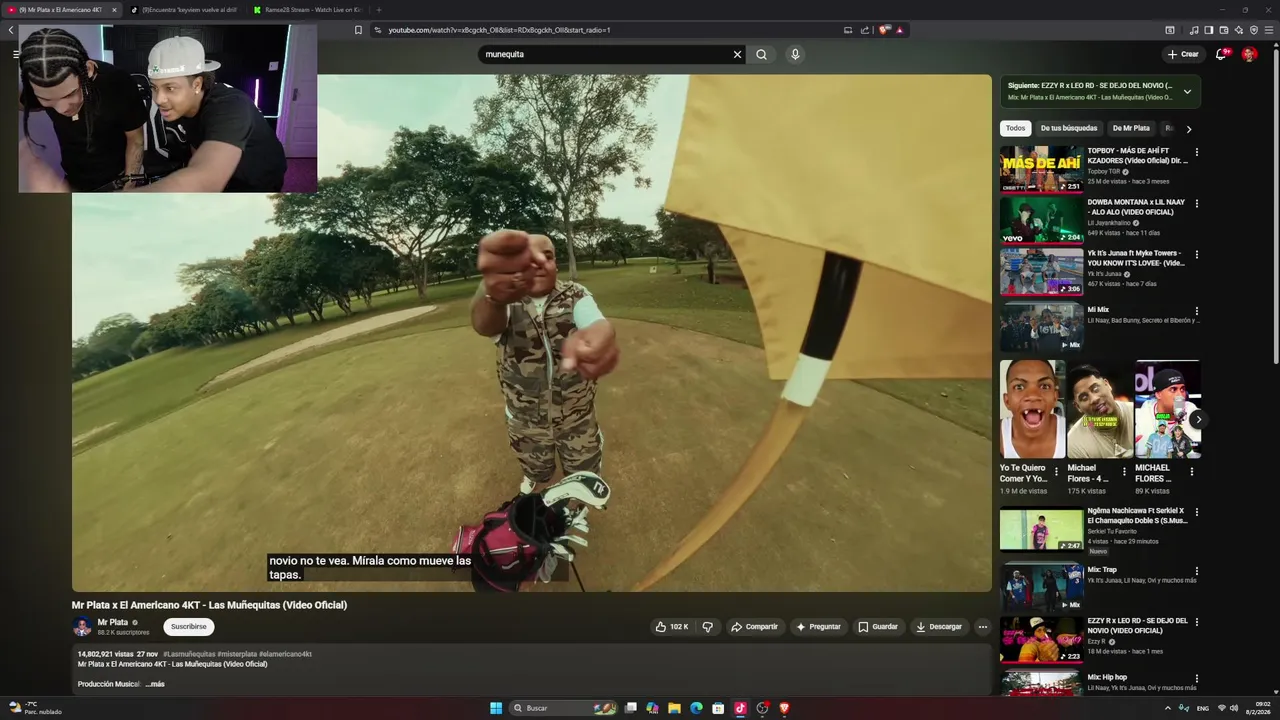The height and width of the screenshot is (720, 1280).
Task: Open Mr Plata channel avatar
Action: (x=82, y=627)
